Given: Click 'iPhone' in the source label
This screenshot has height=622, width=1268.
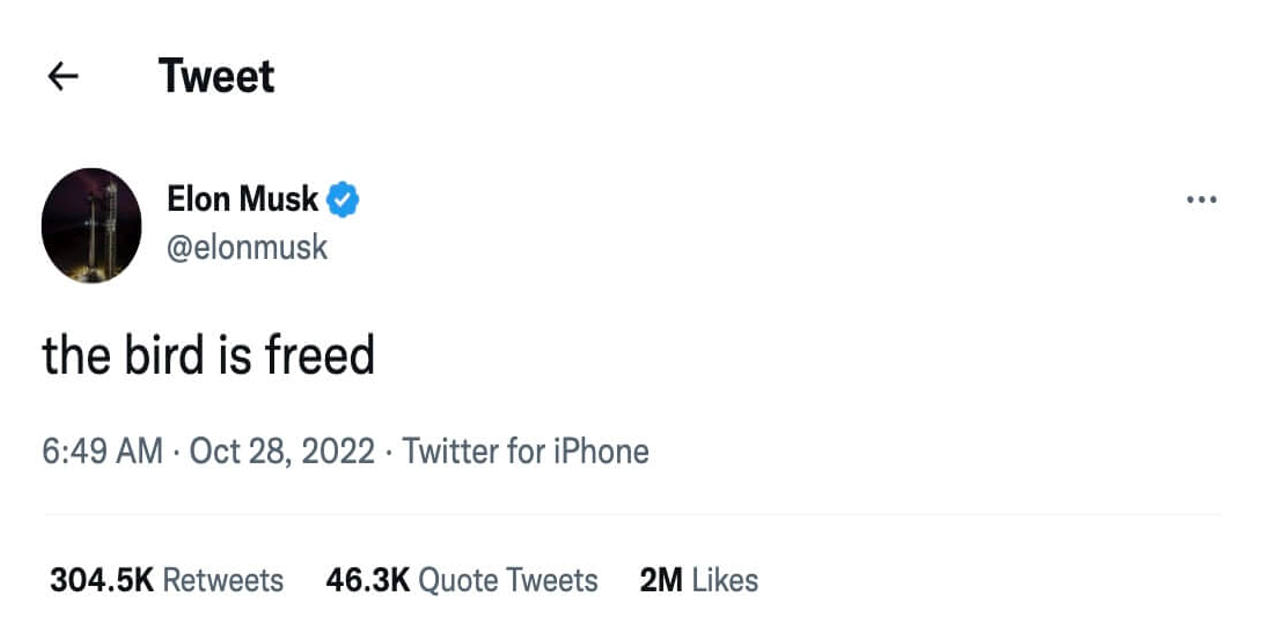Looking at the screenshot, I should point(601,451).
